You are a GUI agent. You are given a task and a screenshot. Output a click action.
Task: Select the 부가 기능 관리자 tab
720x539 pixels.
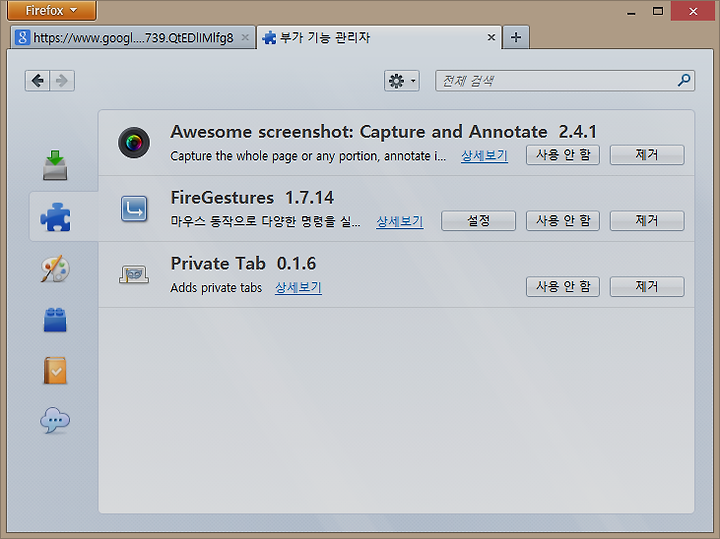(379, 37)
